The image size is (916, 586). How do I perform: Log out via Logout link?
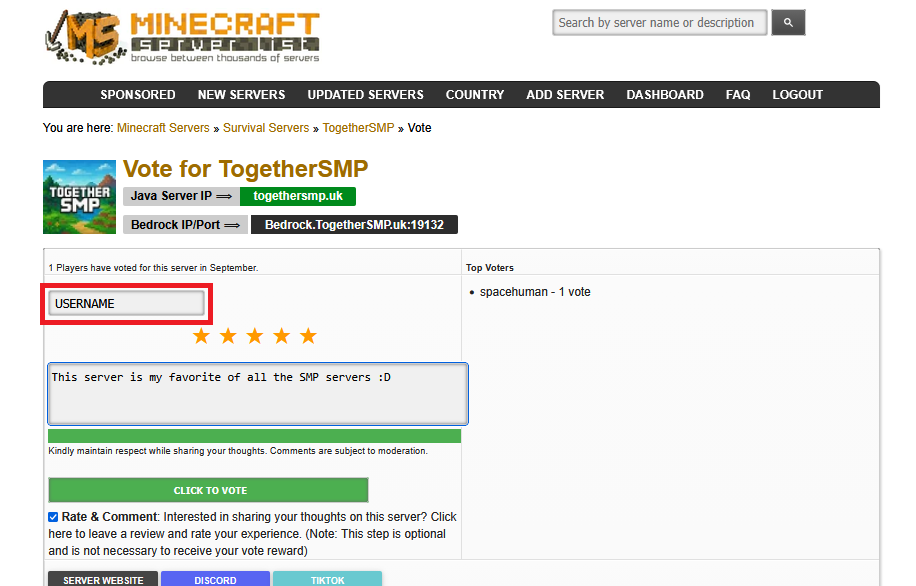click(797, 95)
